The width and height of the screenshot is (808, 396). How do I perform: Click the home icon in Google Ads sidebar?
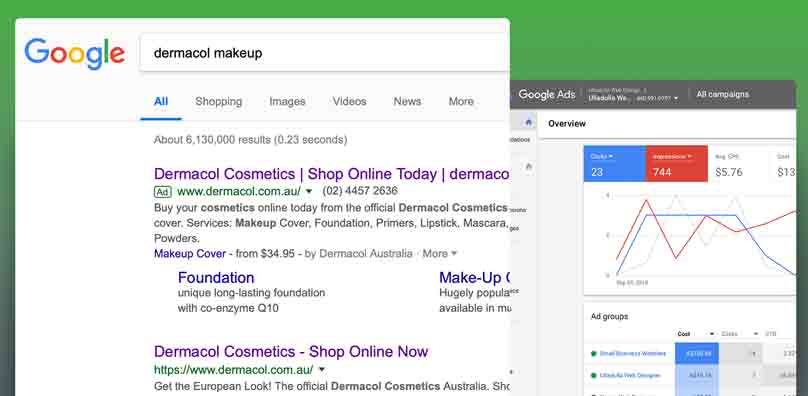click(x=528, y=122)
